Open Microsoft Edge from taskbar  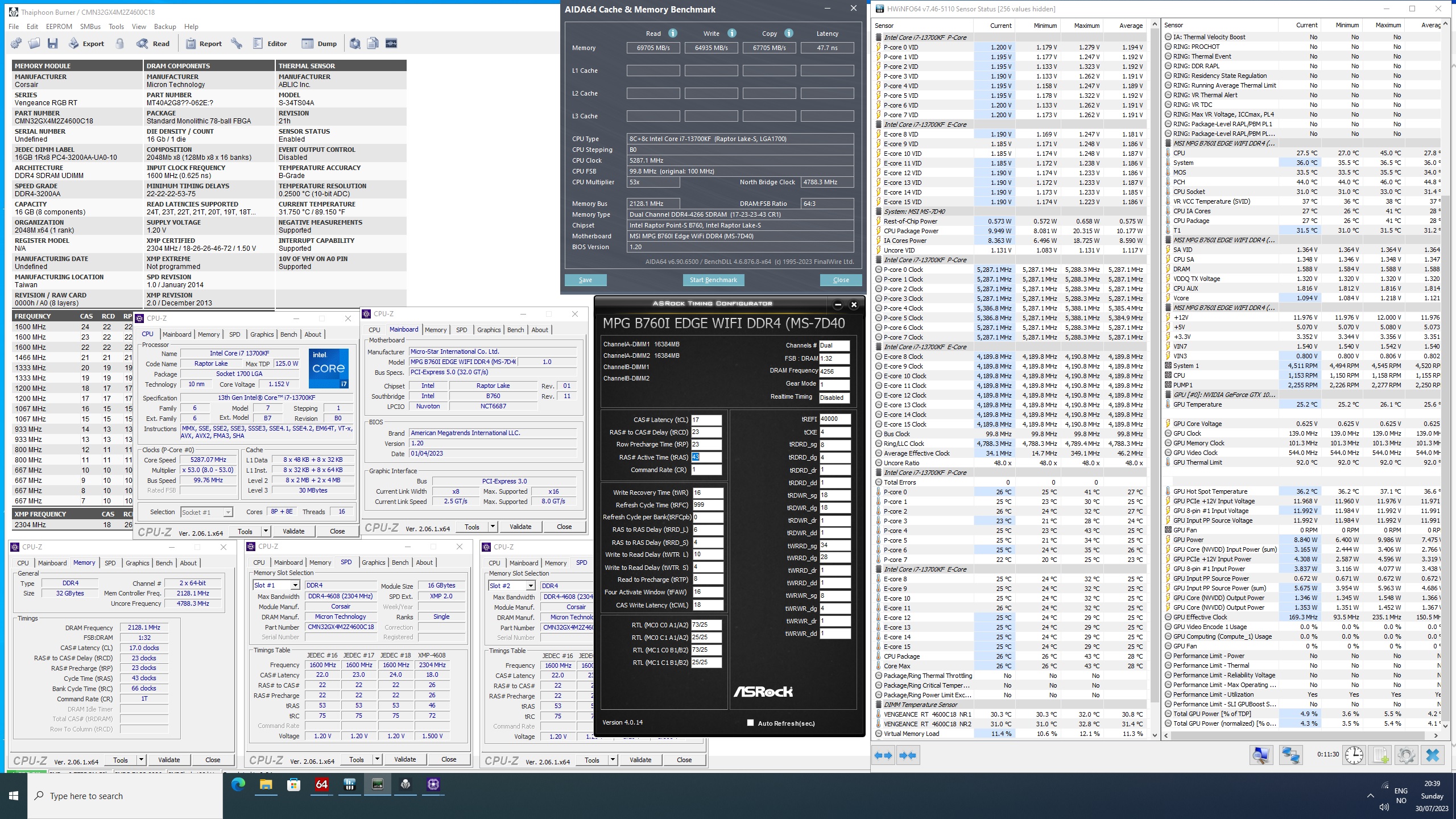(x=238, y=785)
